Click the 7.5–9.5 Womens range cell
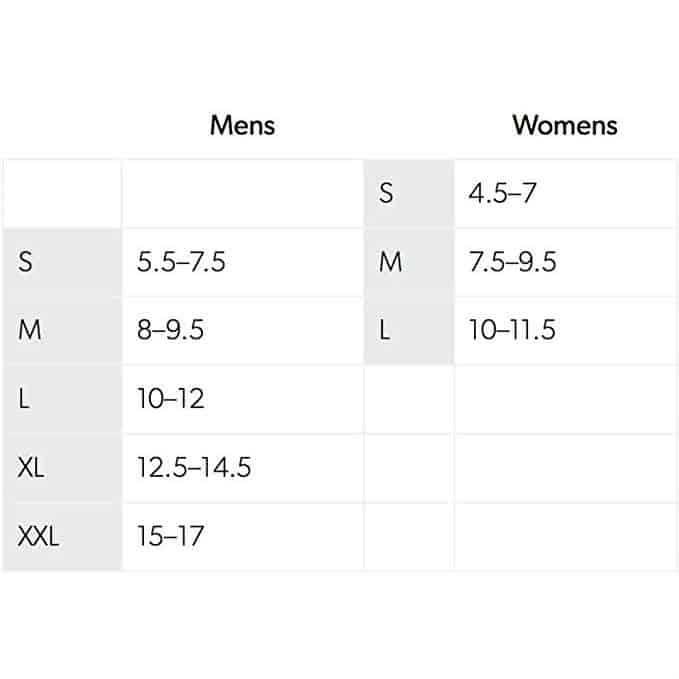The width and height of the screenshot is (679, 679). click(x=565, y=262)
